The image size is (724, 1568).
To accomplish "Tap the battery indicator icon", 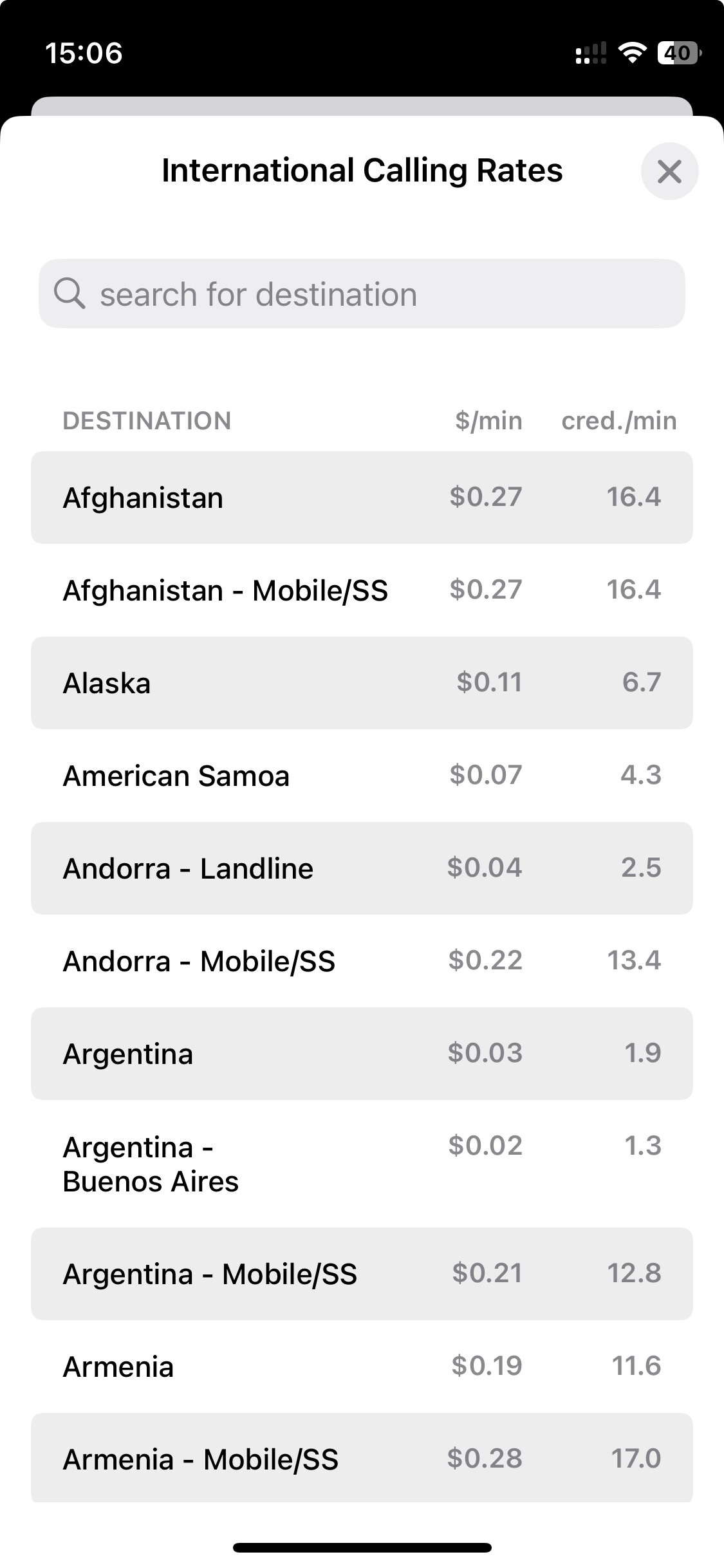I will 678,53.
